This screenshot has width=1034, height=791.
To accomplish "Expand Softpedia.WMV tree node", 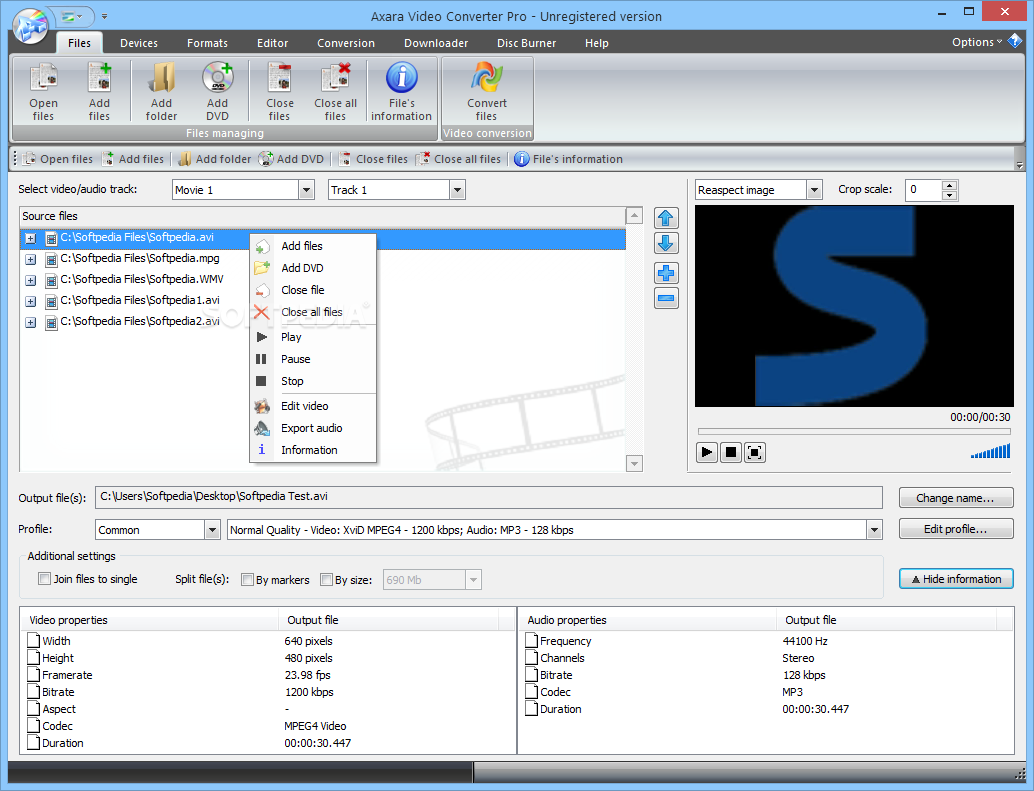I will click(30, 280).
